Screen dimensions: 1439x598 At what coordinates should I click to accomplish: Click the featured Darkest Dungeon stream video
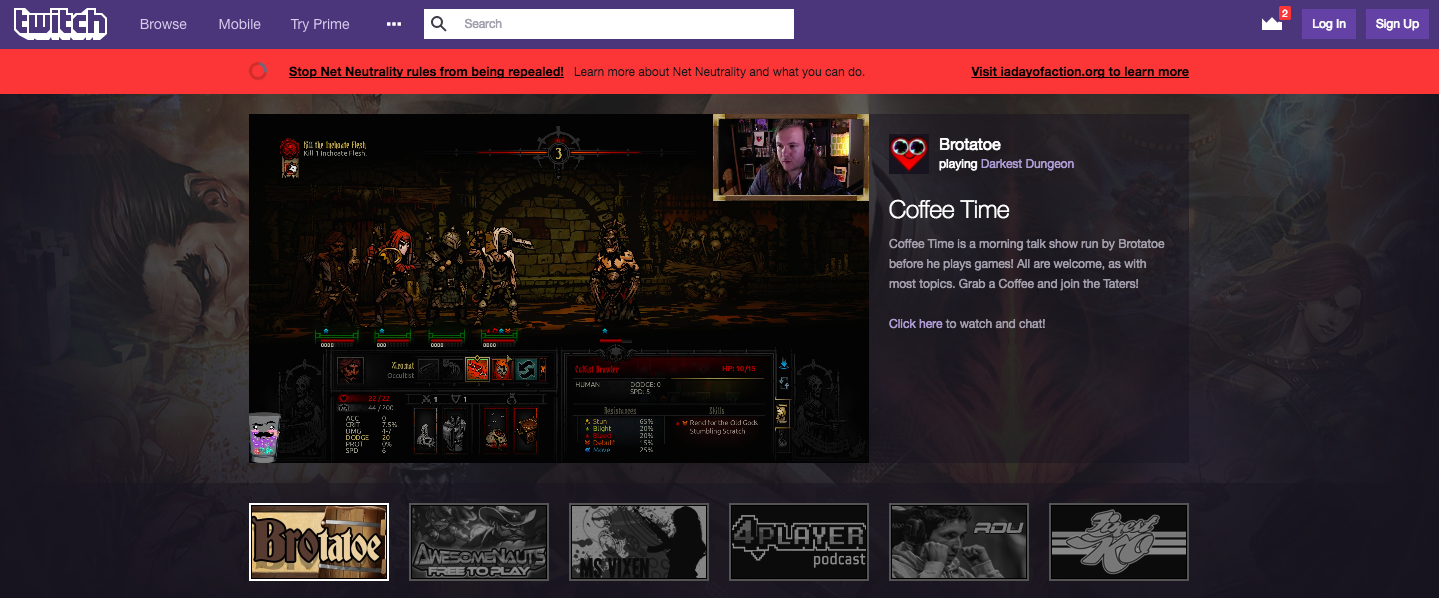pos(559,288)
